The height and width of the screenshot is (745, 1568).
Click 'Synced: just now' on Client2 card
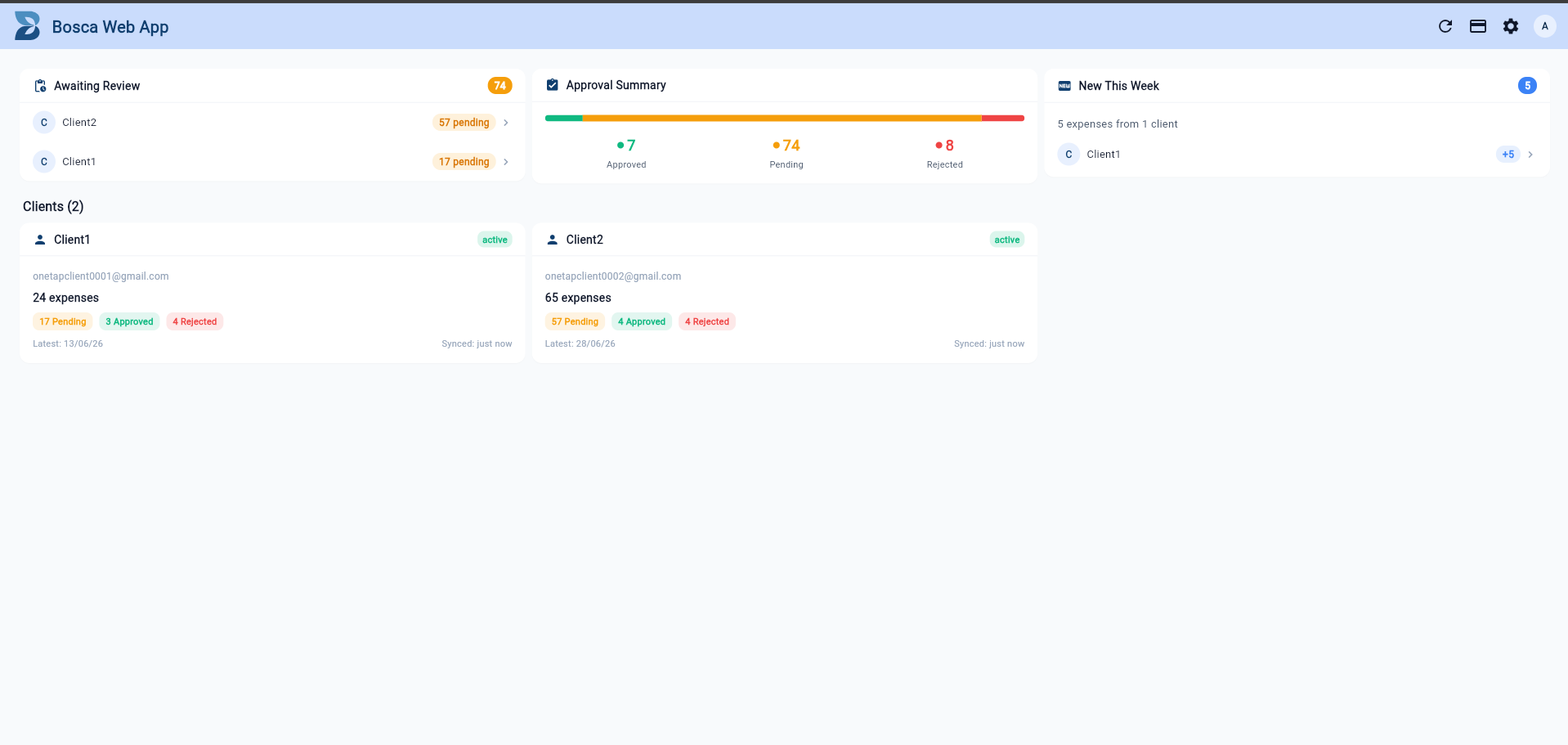989,343
